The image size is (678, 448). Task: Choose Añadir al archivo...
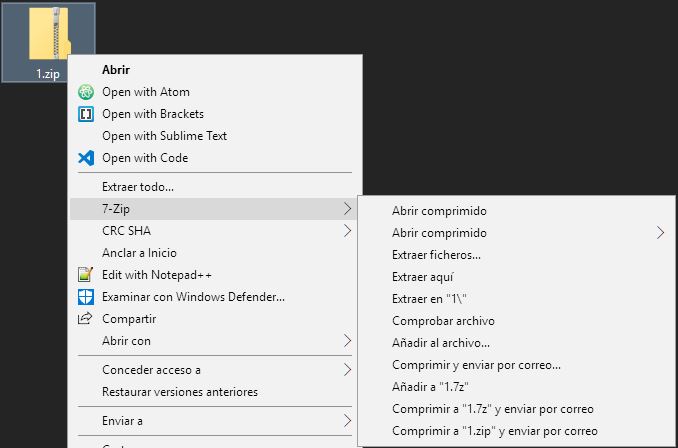click(516, 343)
